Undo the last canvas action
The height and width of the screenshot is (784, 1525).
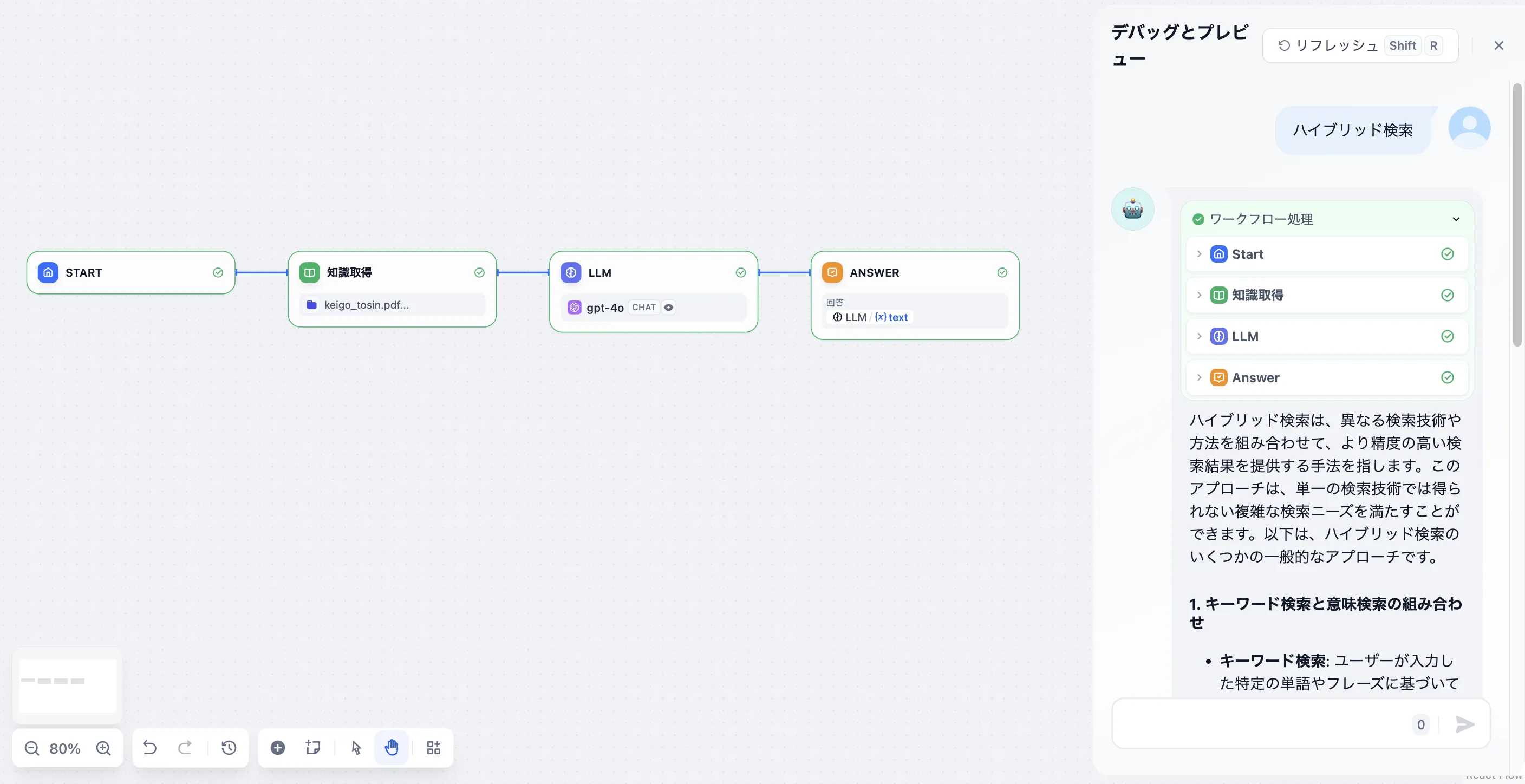click(x=150, y=748)
